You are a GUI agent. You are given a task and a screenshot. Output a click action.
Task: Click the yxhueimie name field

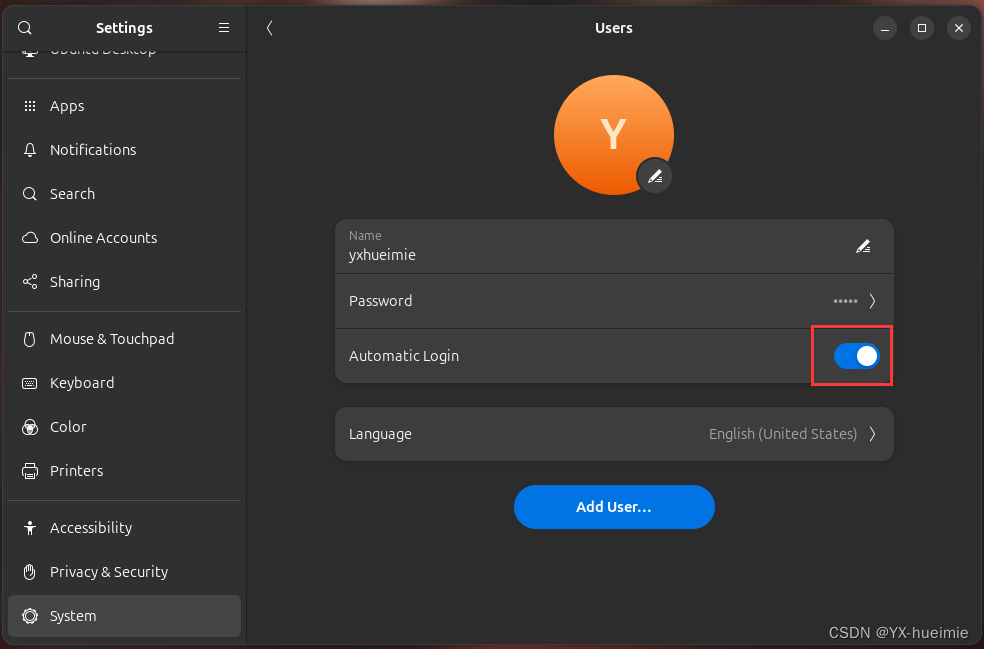click(x=614, y=247)
